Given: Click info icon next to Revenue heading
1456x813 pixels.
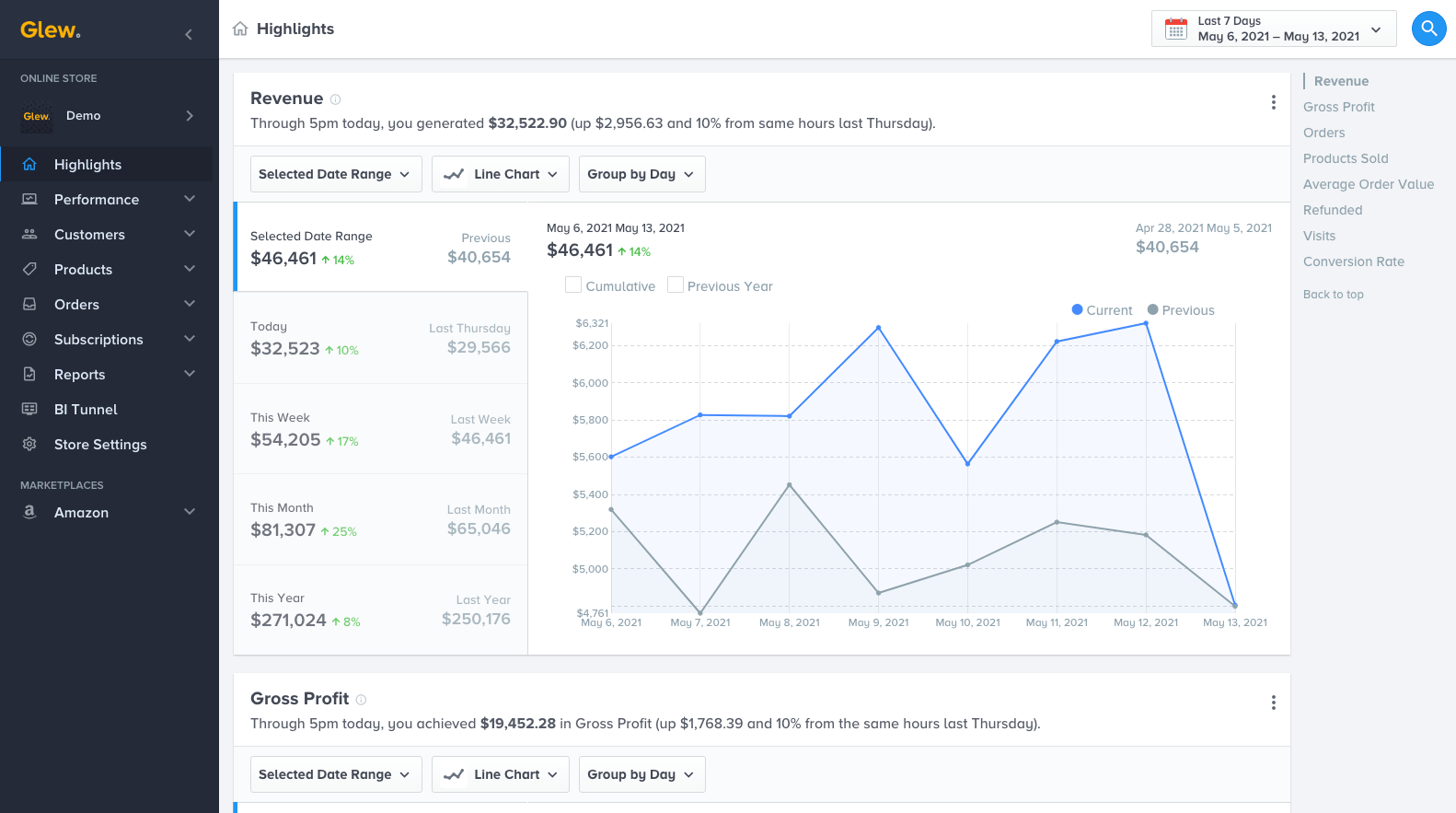Looking at the screenshot, I should pos(335,99).
